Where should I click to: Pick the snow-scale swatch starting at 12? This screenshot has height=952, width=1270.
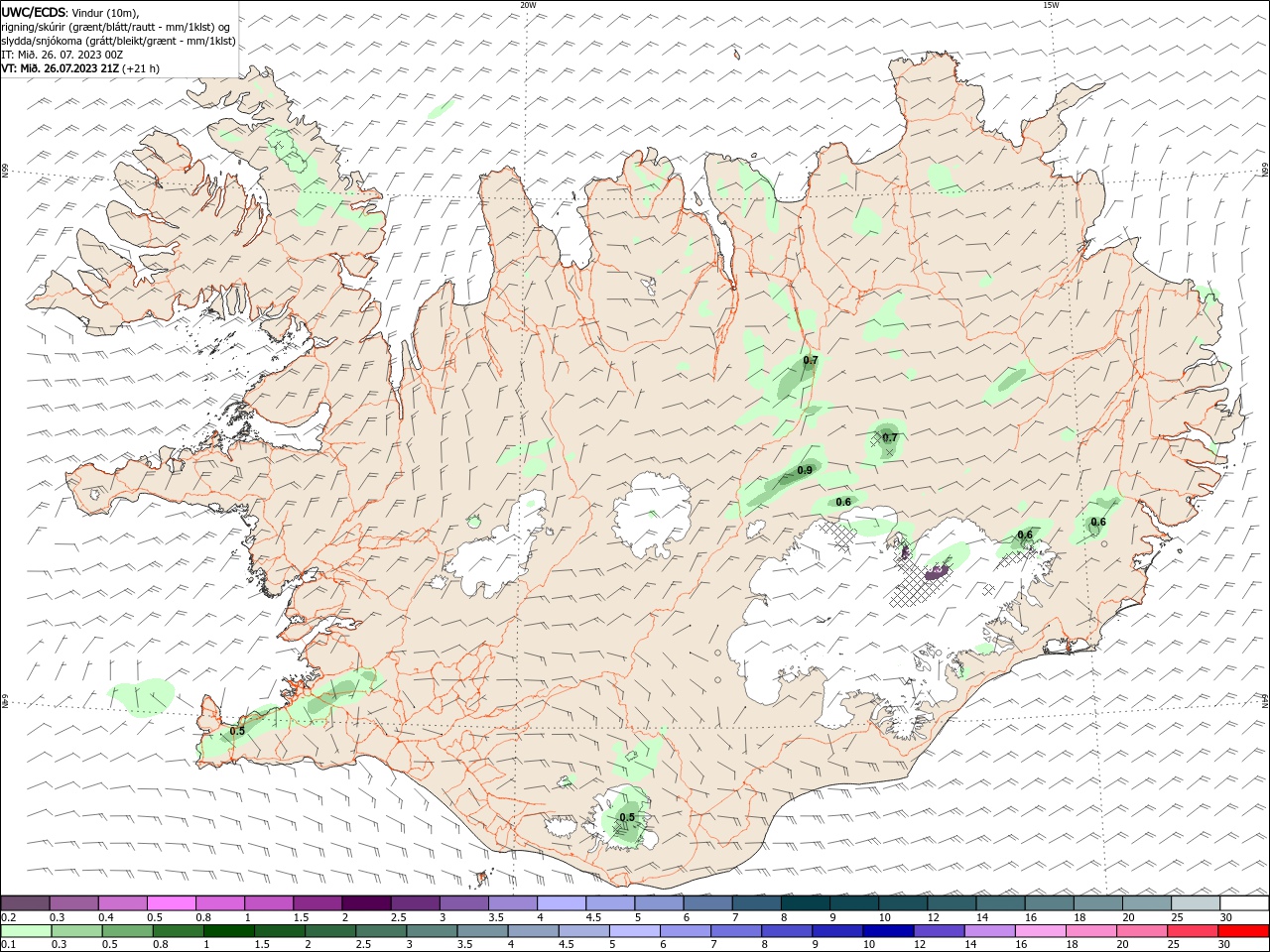click(x=951, y=902)
